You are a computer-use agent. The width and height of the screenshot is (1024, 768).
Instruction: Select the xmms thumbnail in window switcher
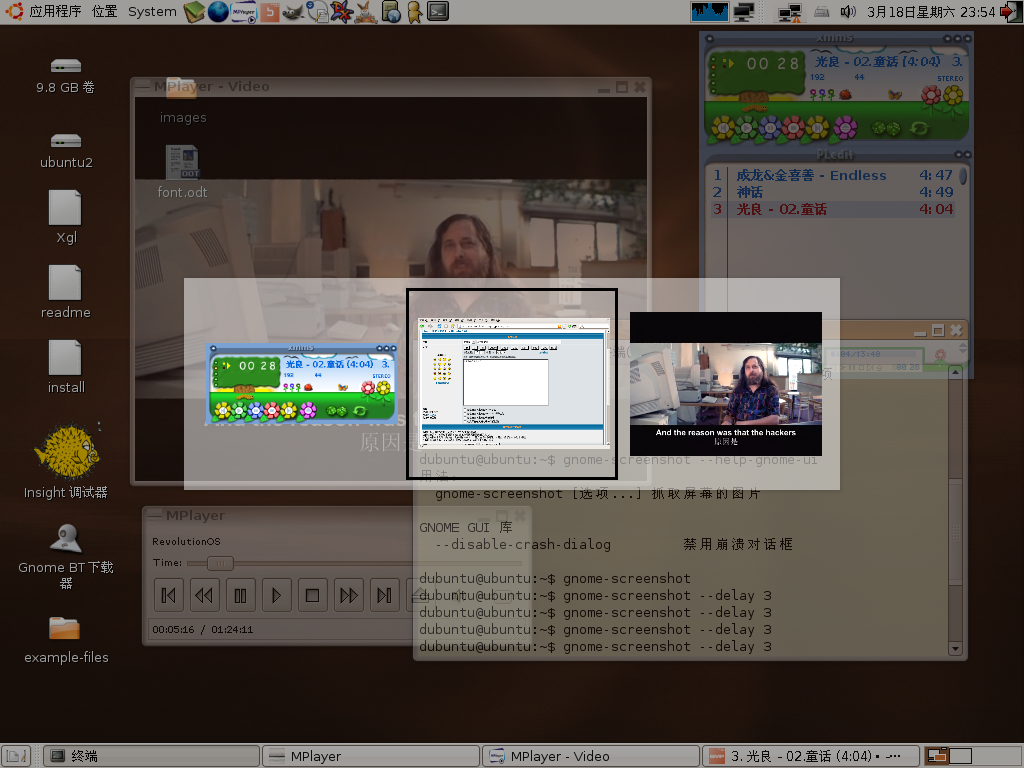[301, 383]
